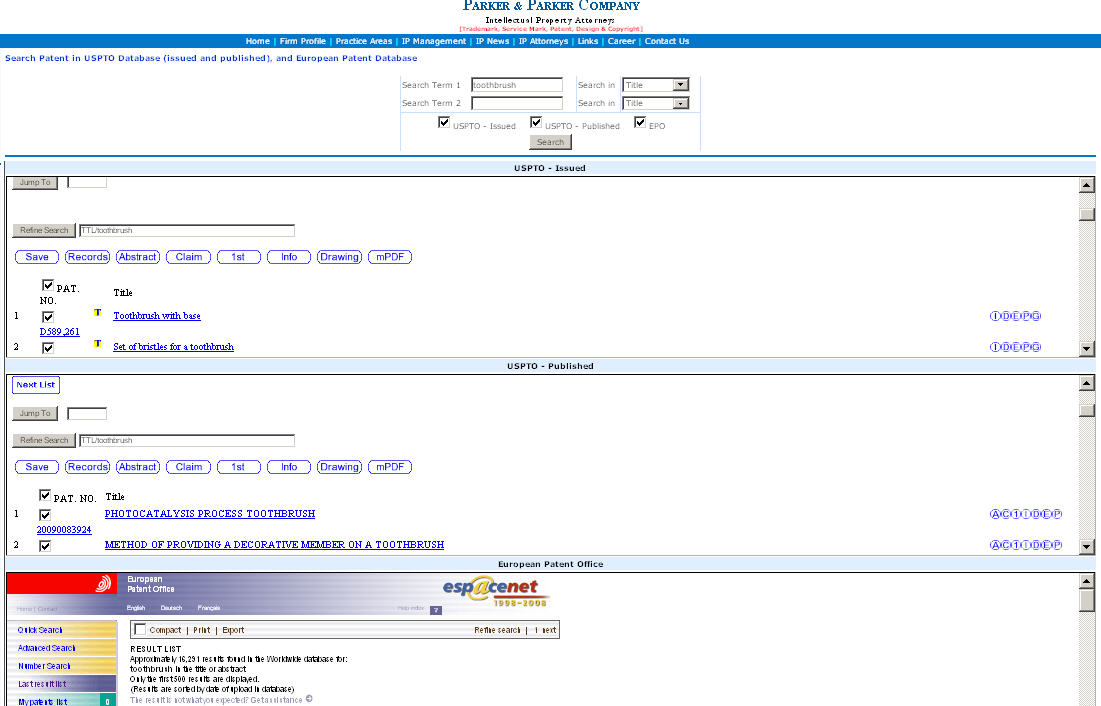Click the mPDF button in USPTO Published

point(390,467)
